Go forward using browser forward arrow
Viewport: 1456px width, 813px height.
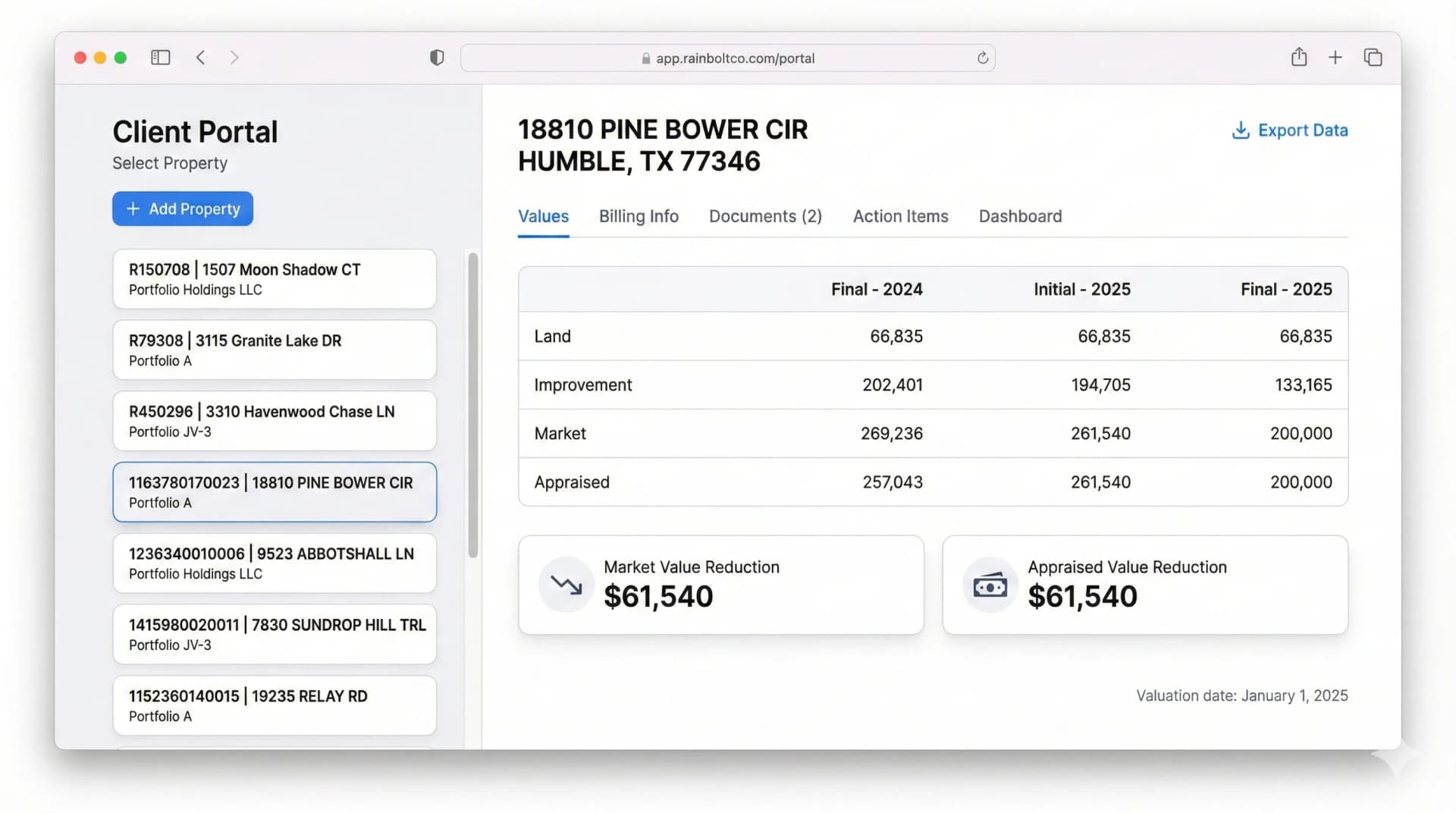pos(234,58)
